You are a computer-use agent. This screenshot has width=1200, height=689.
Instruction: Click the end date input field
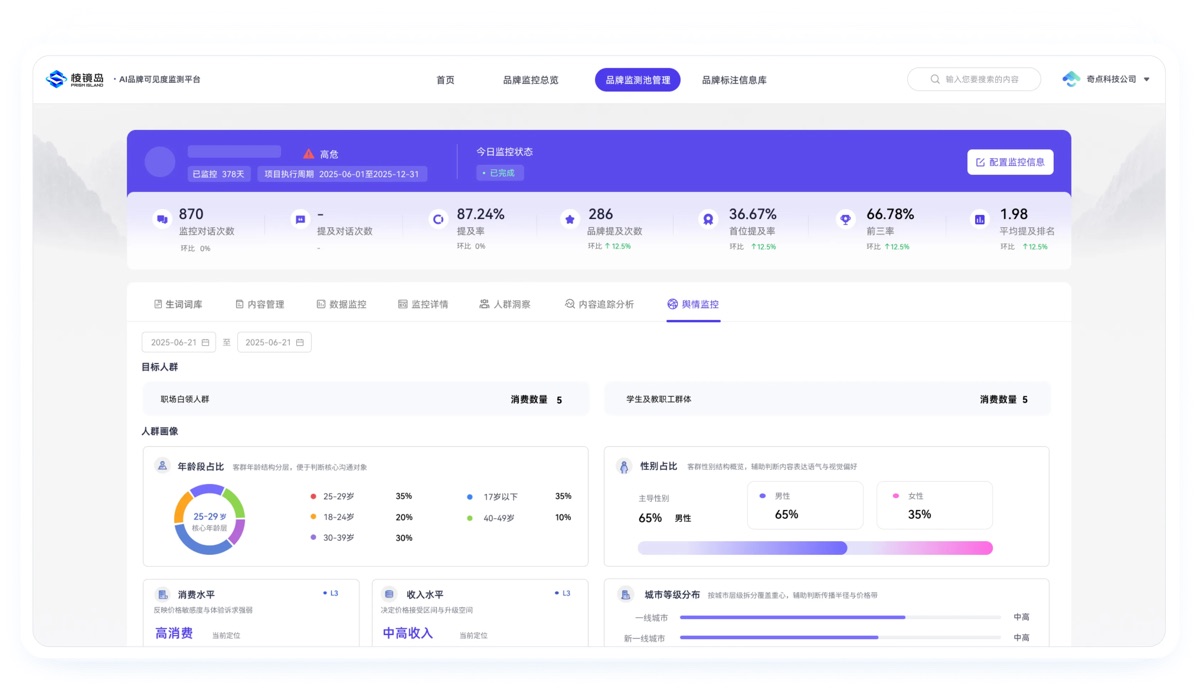pos(274,342)
